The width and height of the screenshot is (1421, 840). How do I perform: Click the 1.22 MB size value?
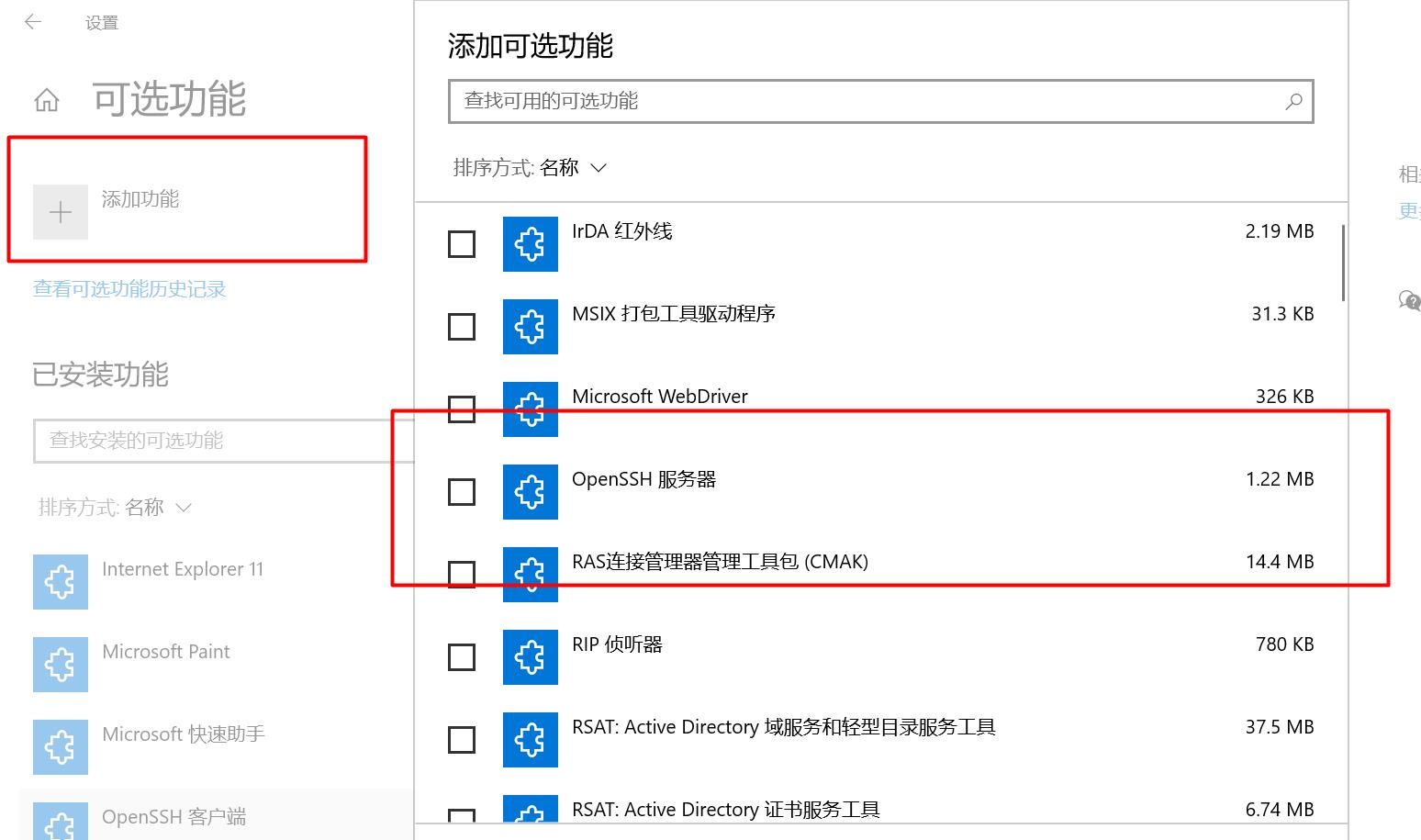coord(1280,479)
